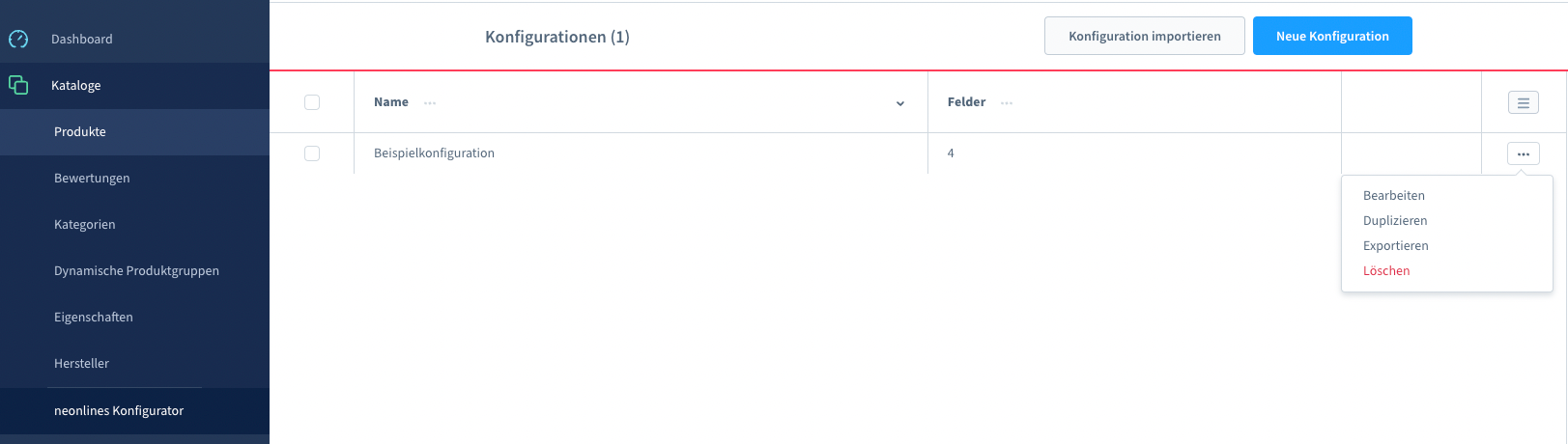Open Dynamische Produktgruppen sidebar item
The height and width of the screenshot is (444, 1568).
[x=136, y=270]
